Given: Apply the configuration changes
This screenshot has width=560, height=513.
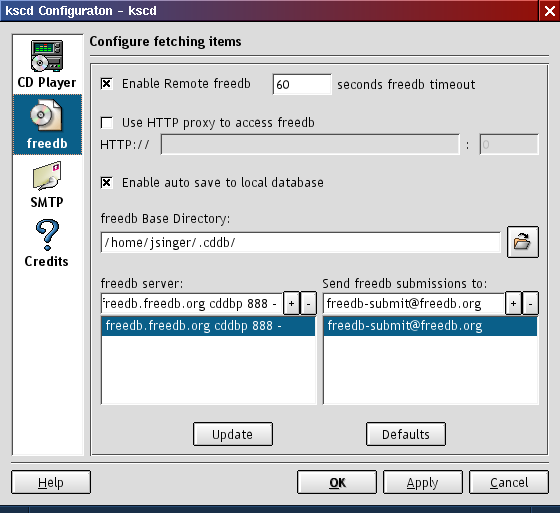Looking at the screenshot, I should [423, 482].
